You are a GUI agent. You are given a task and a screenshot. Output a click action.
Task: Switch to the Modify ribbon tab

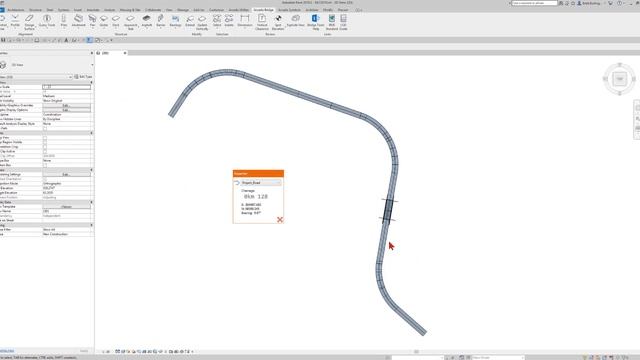click(x=328, y=10)
